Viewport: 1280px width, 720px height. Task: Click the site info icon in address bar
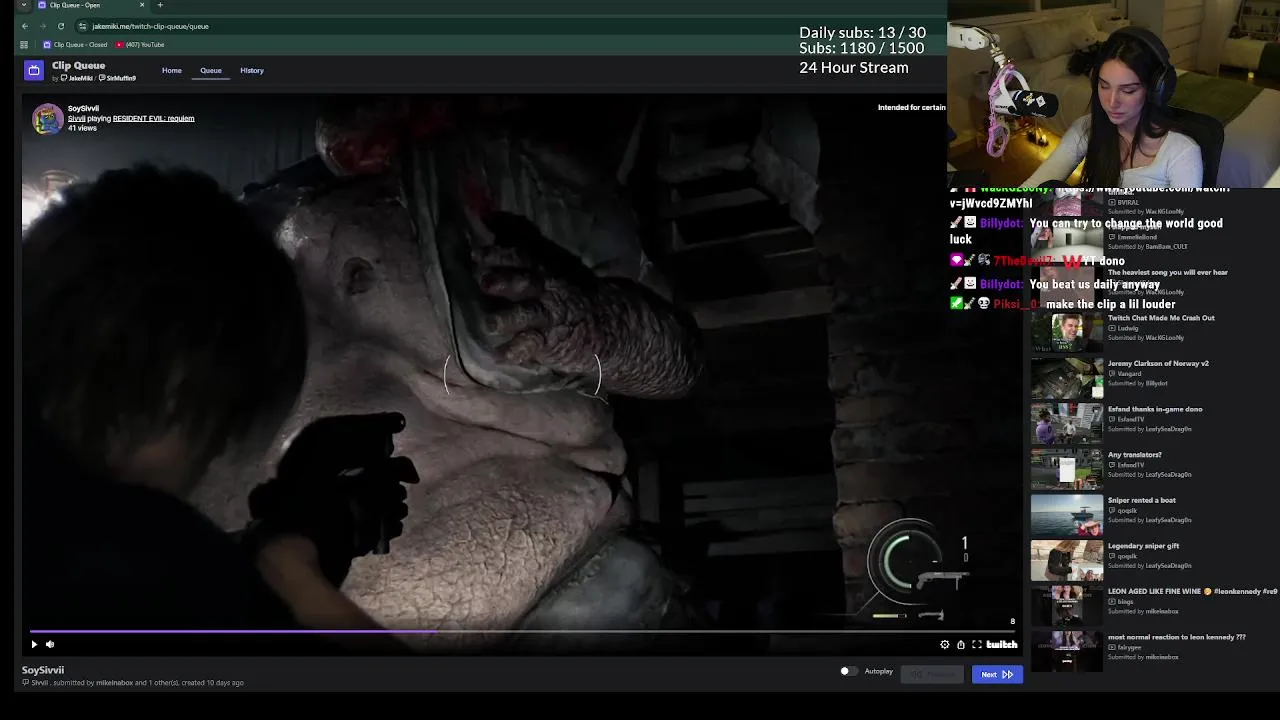point(83,26)
